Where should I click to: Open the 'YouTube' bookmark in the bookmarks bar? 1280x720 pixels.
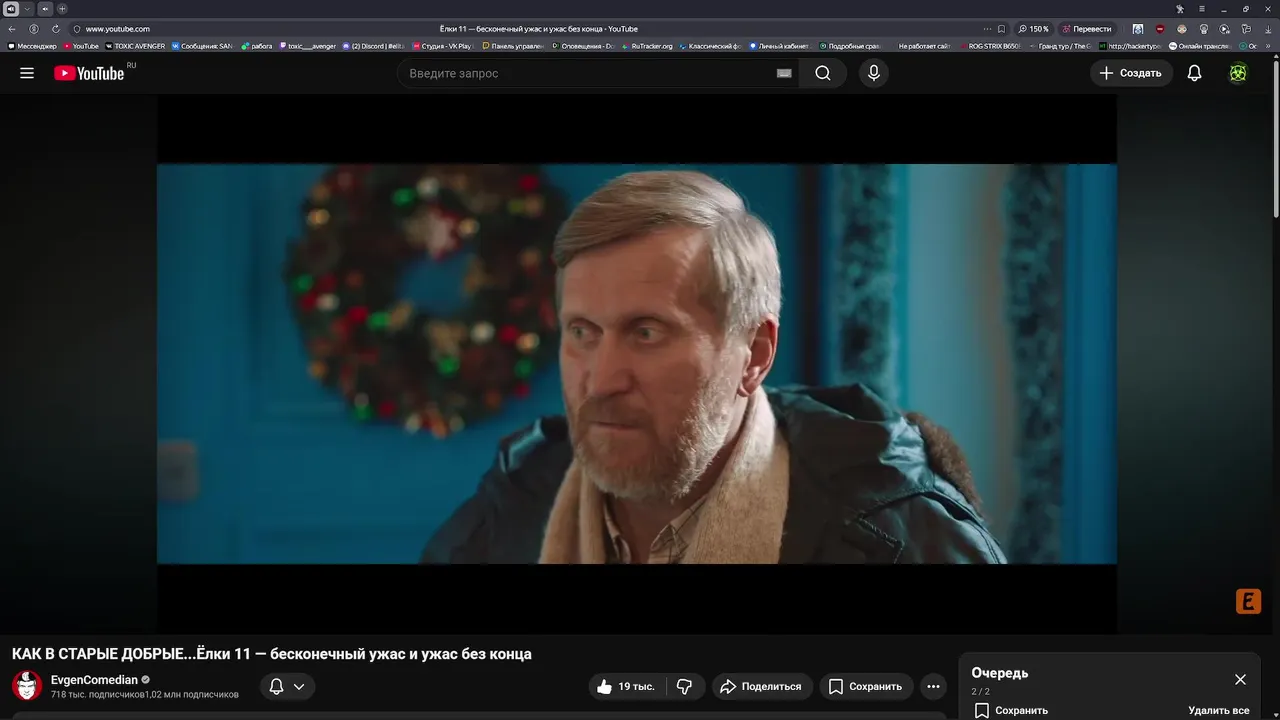coord(81,46)
